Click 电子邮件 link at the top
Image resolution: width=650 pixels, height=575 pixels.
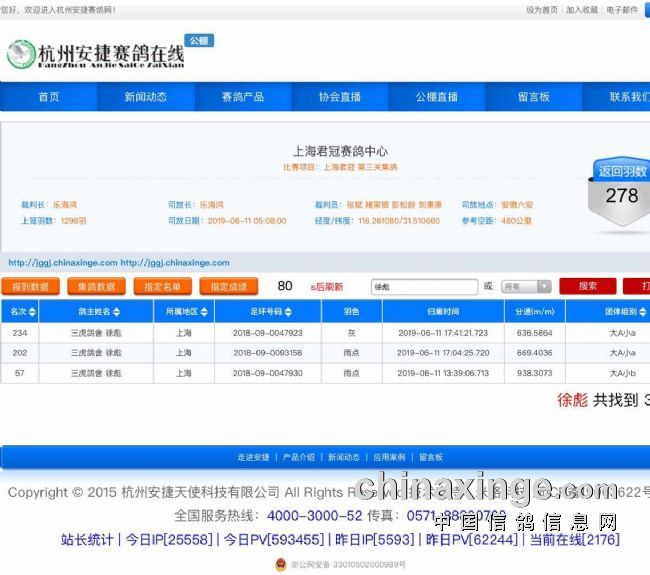click(622, 10)
